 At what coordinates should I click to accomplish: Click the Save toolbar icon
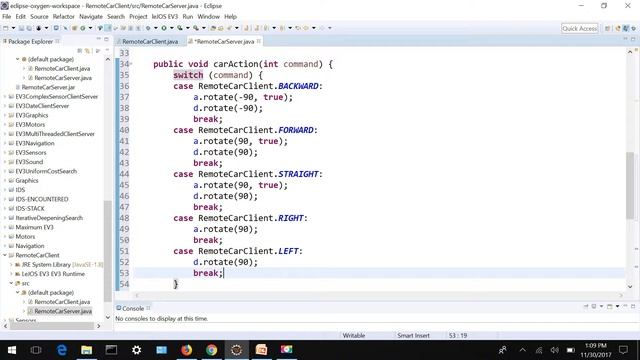point(21,28)
